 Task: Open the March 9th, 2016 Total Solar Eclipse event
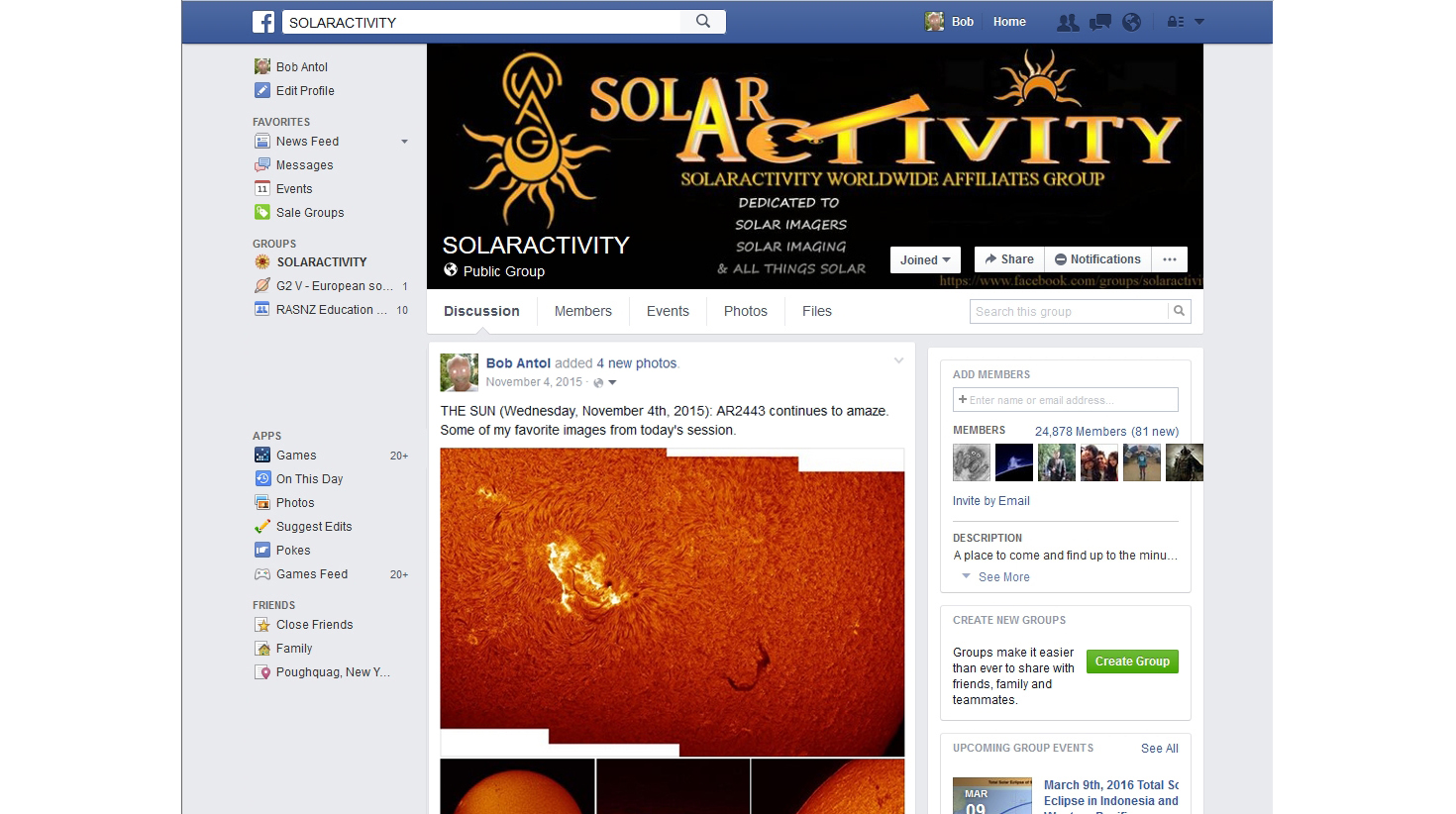point(1111,793)
